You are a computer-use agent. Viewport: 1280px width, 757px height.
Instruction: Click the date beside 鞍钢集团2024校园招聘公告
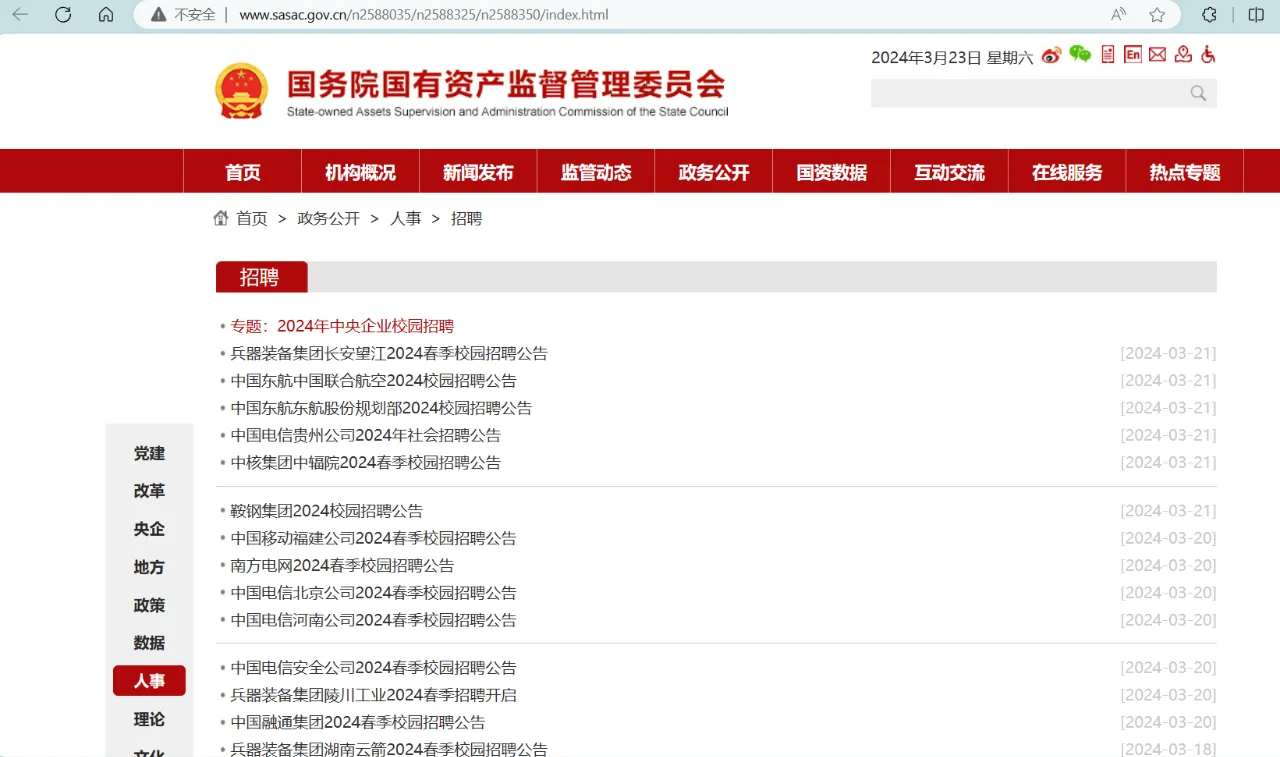(x=1168, y=511)
